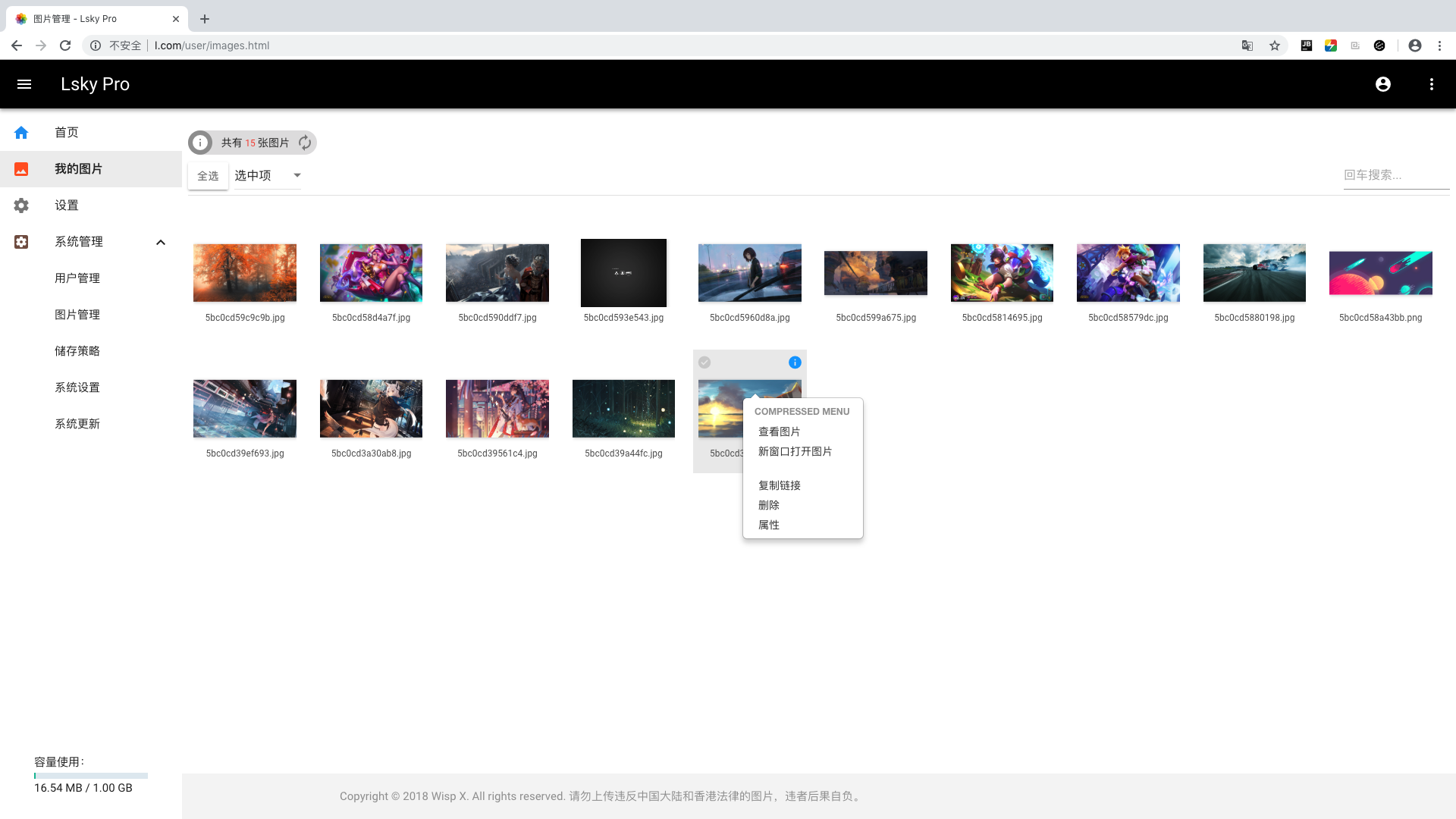Open 储存策略 in sidebar

coord(77,351)
